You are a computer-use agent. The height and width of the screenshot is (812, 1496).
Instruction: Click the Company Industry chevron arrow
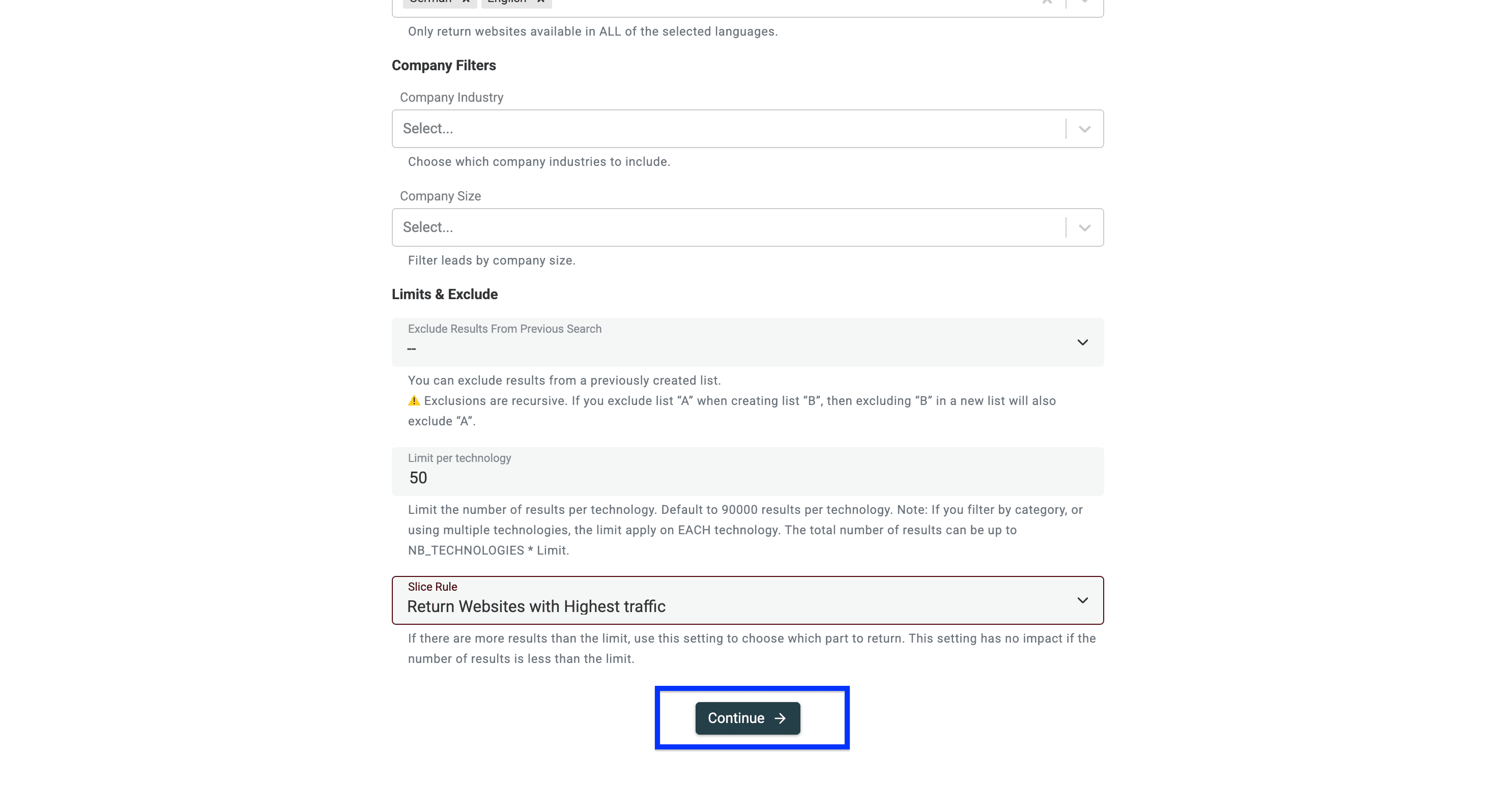[x=1084, y=129]
